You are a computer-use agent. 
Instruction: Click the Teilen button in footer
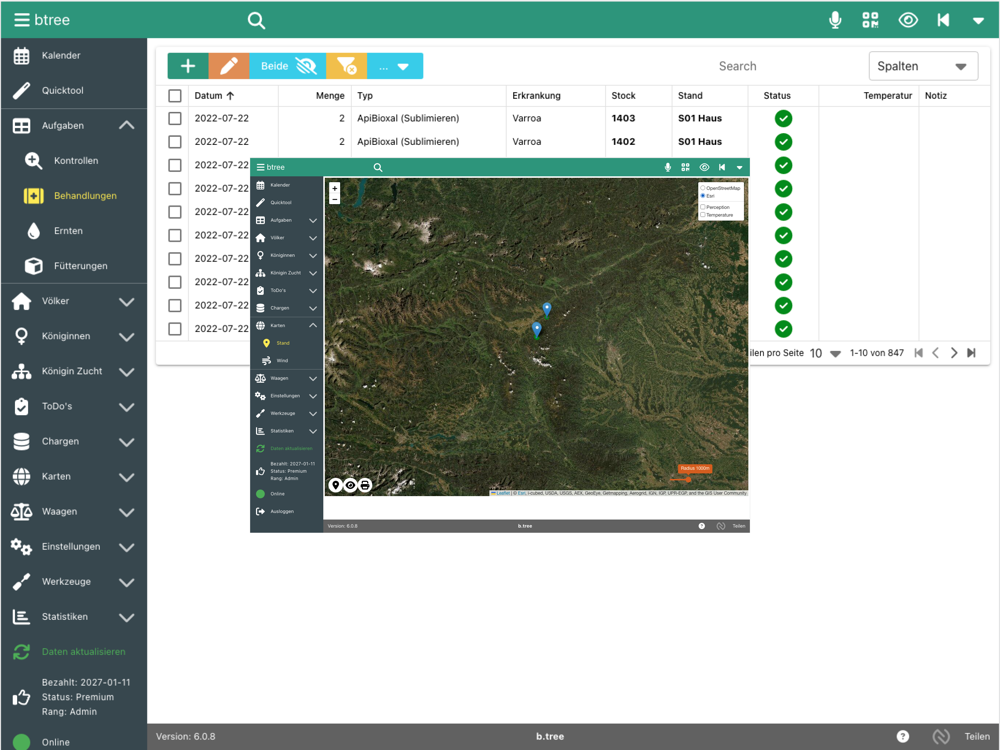coord(977,737)
